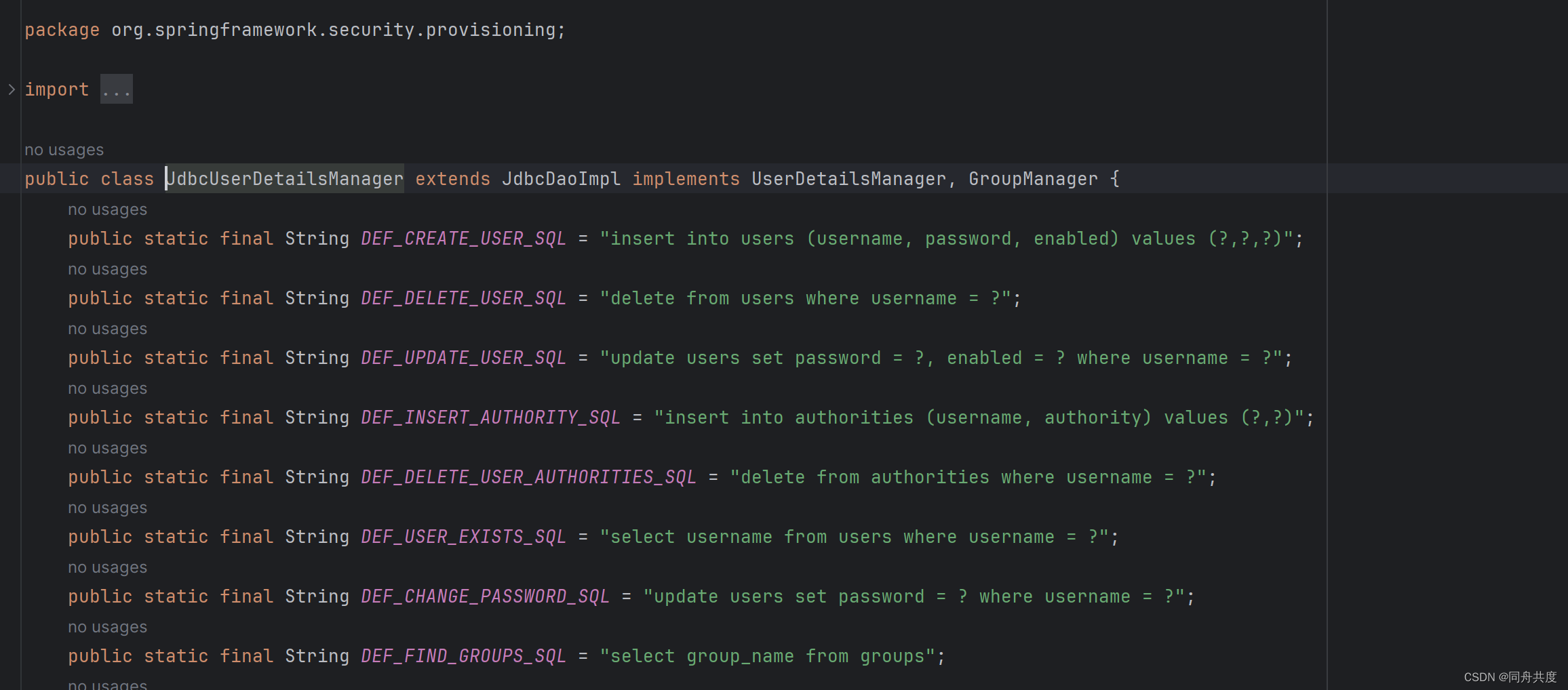
Task: Click the "delete from authorities" SQL string
Action: click(x=968, y=477)
